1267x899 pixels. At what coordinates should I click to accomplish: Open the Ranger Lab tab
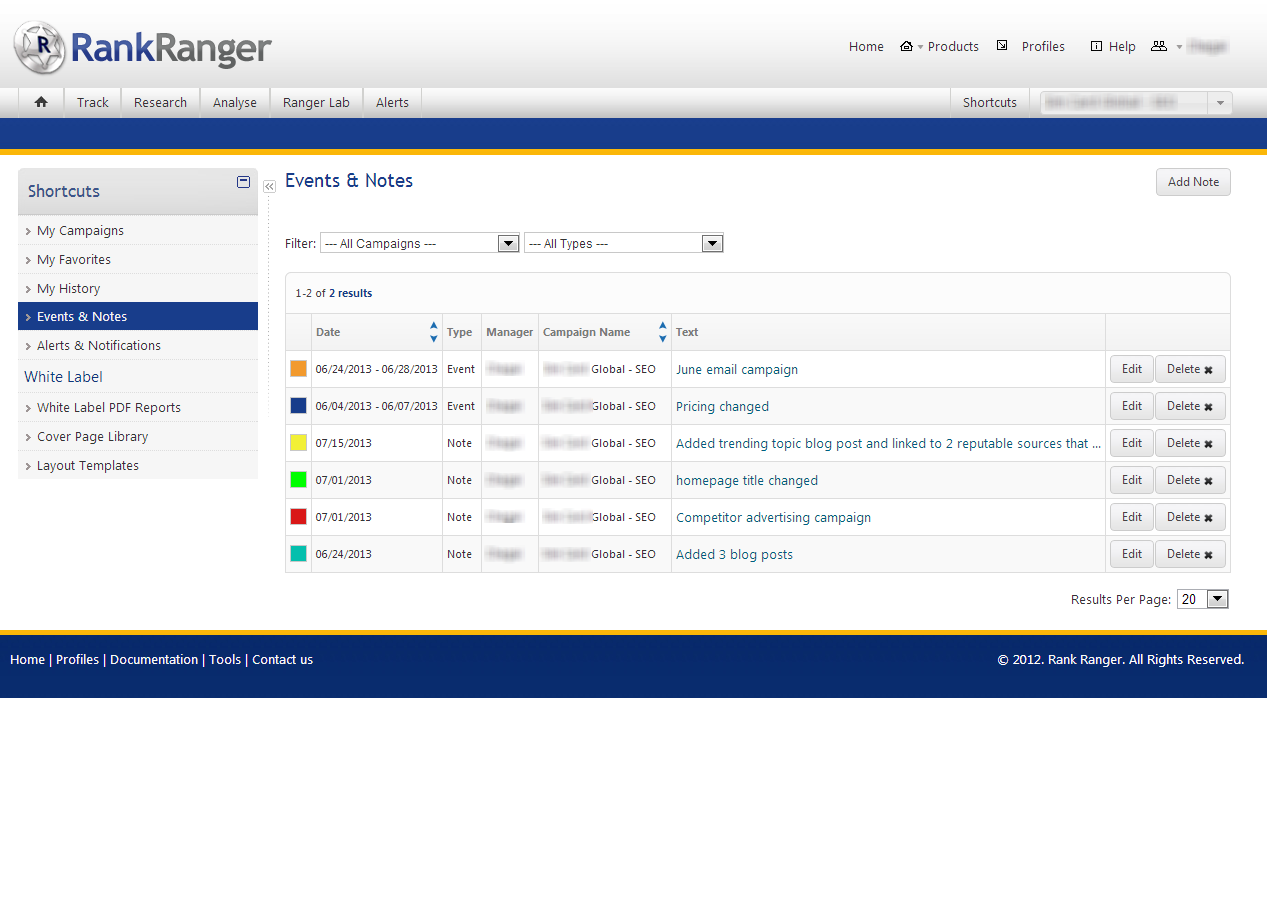316,102
